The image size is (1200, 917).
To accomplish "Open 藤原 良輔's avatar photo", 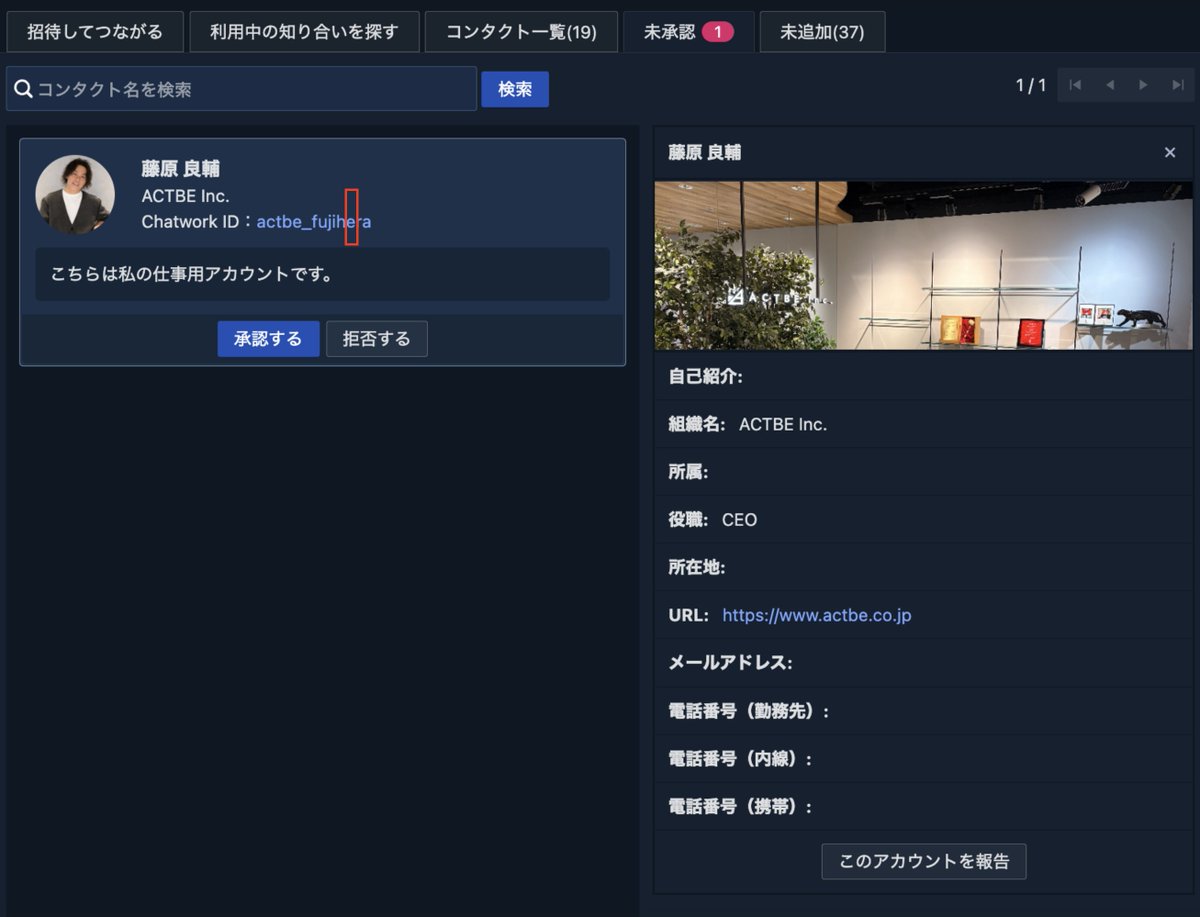I will (75, 194).
